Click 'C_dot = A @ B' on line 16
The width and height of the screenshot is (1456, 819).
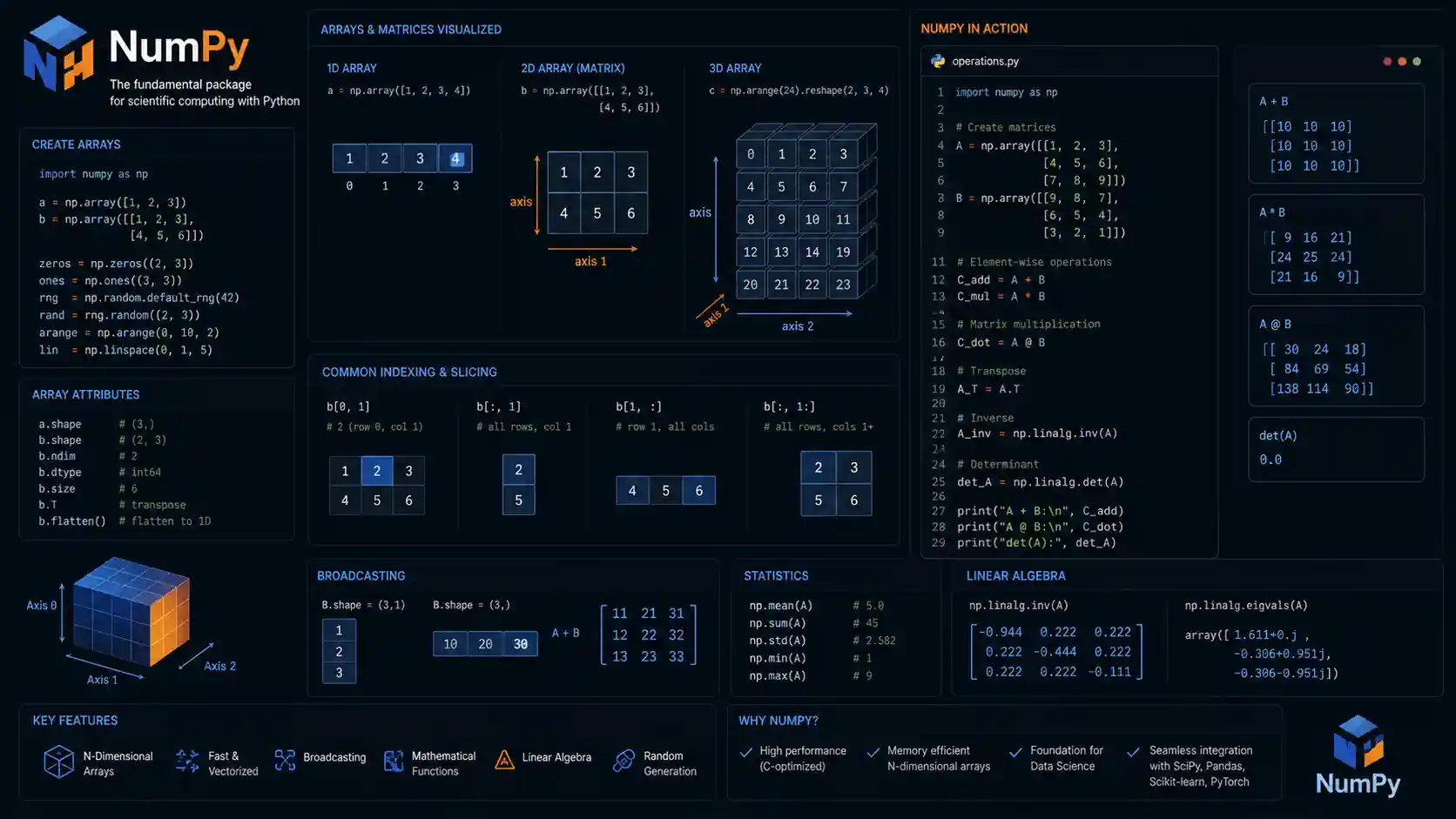pos(1001,342)
